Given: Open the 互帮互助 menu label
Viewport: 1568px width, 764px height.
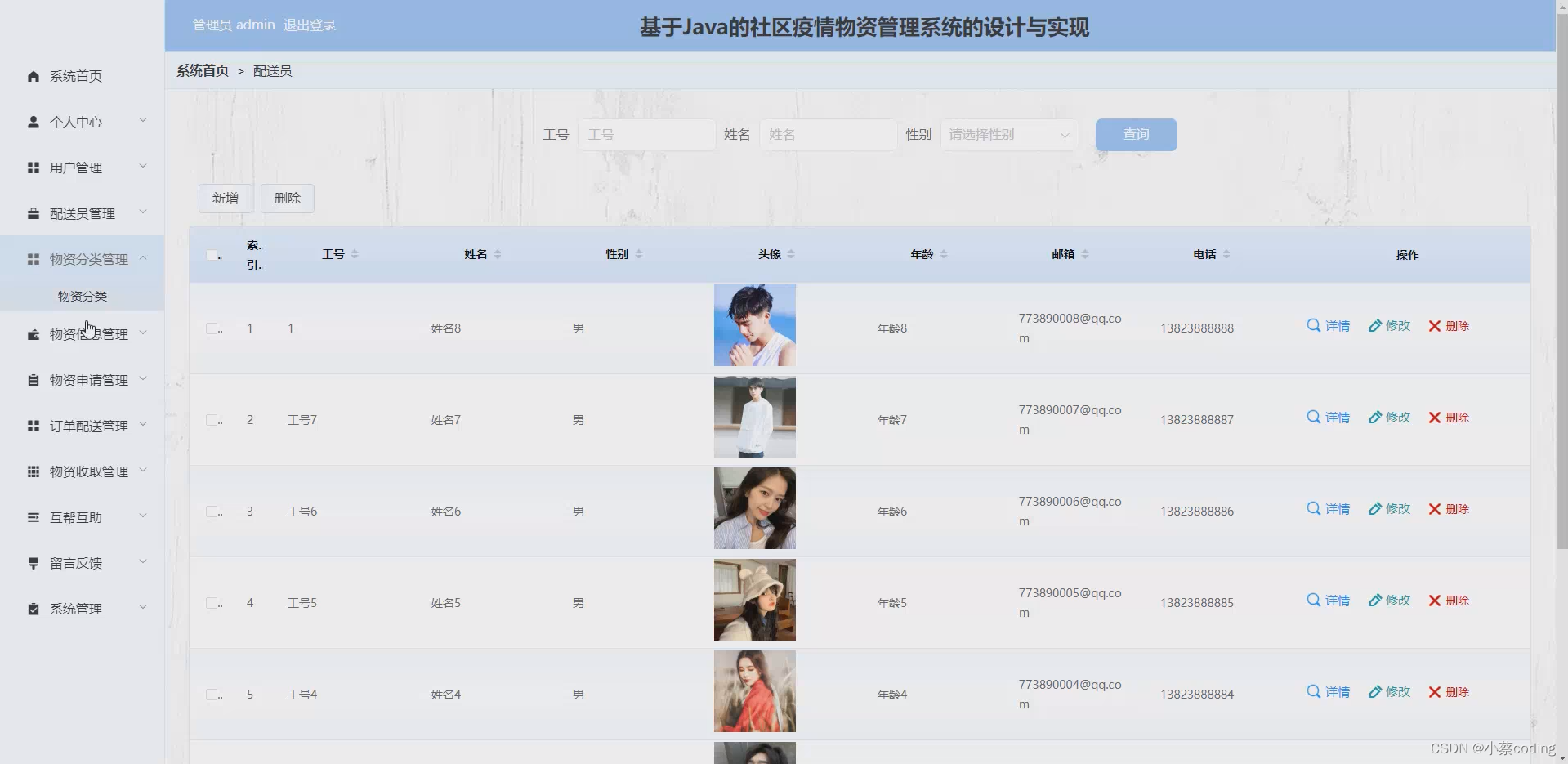Looking at the screenshot, I should 76,517.
